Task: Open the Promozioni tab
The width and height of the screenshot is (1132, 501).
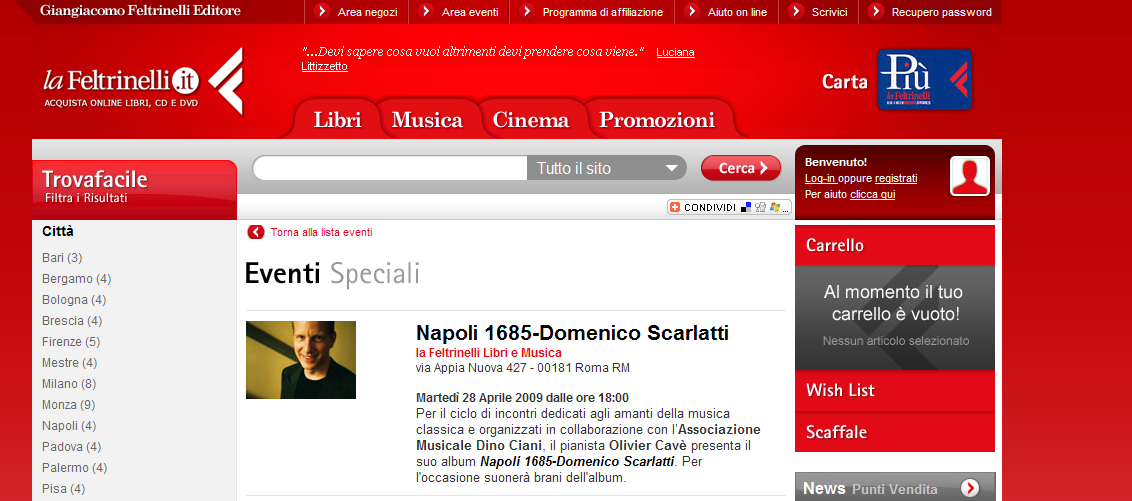Action: pyautogui.click(x=657, y=119)
